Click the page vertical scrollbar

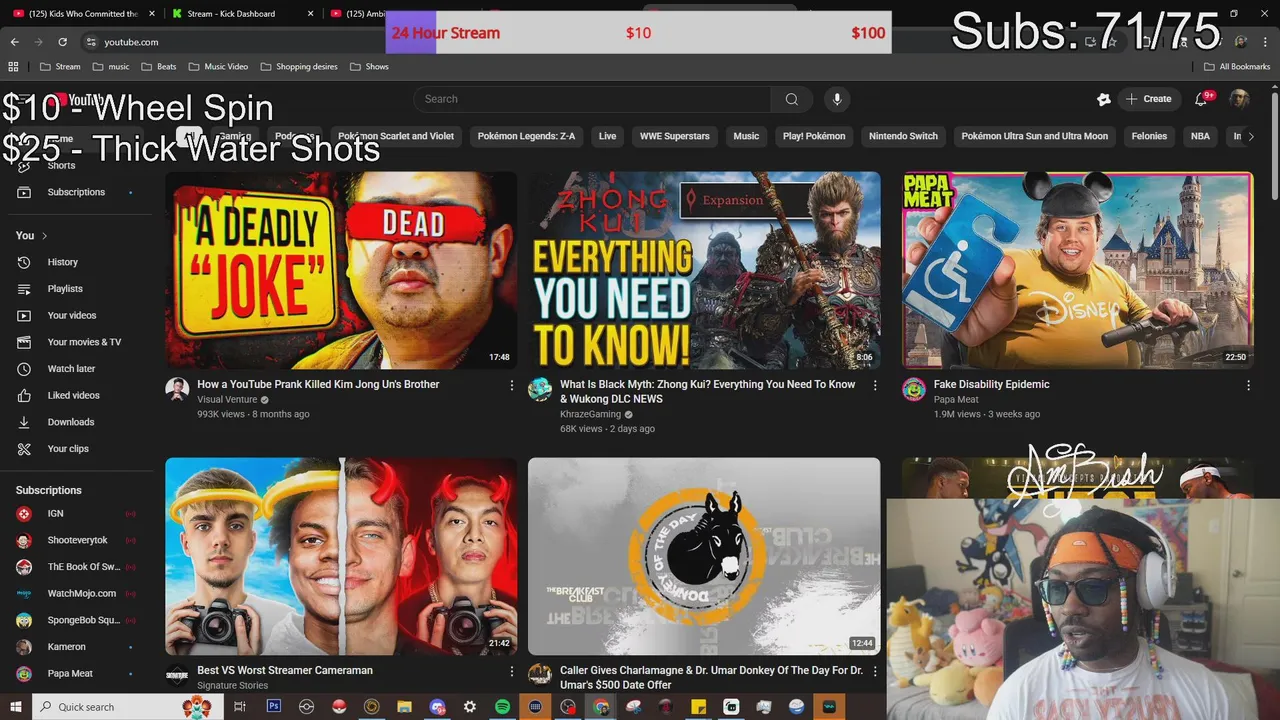pos(1274,146)
